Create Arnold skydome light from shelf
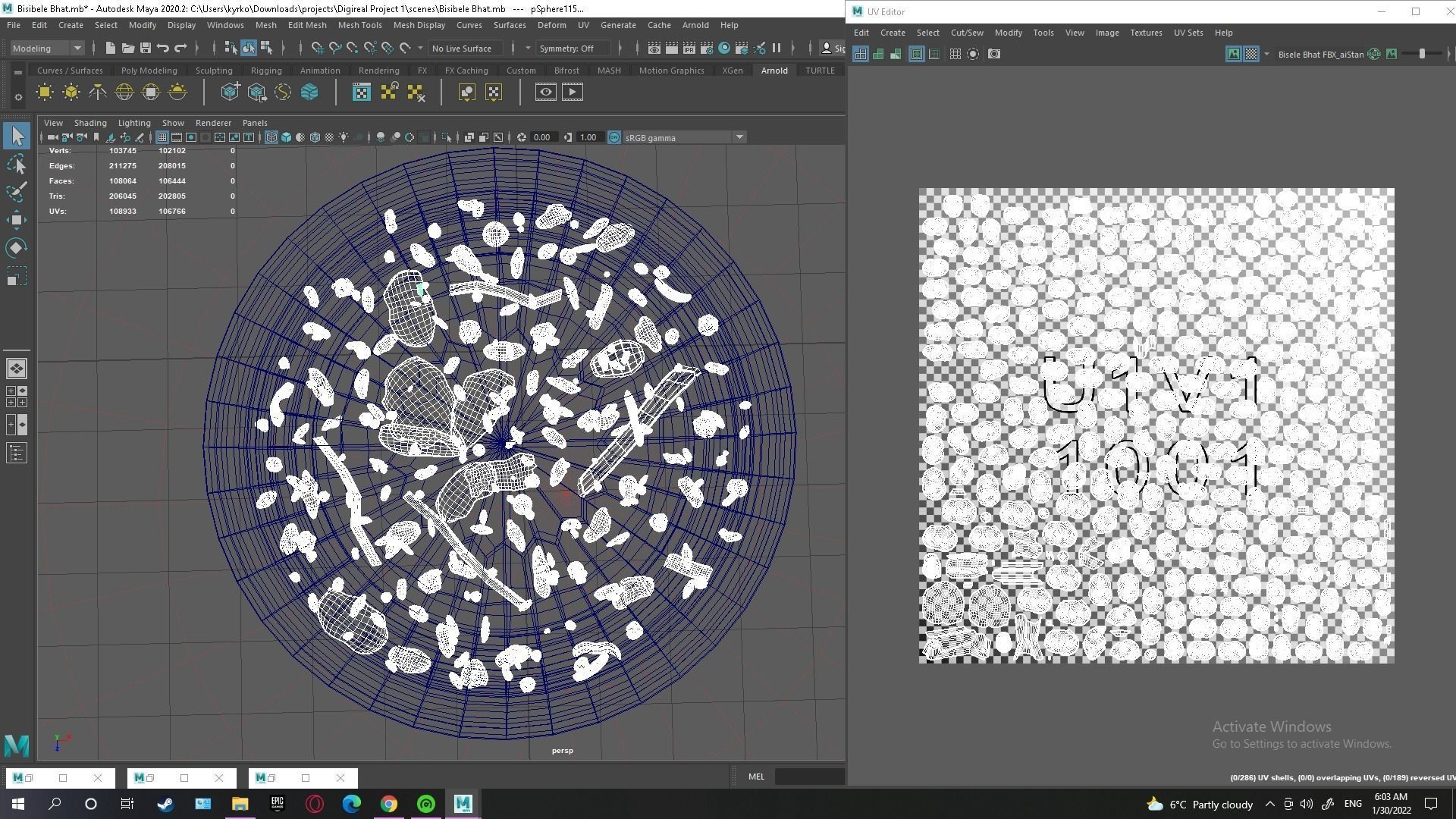Image resolution: width=1456 pixels, height=819 pixels. click(124, 93)
